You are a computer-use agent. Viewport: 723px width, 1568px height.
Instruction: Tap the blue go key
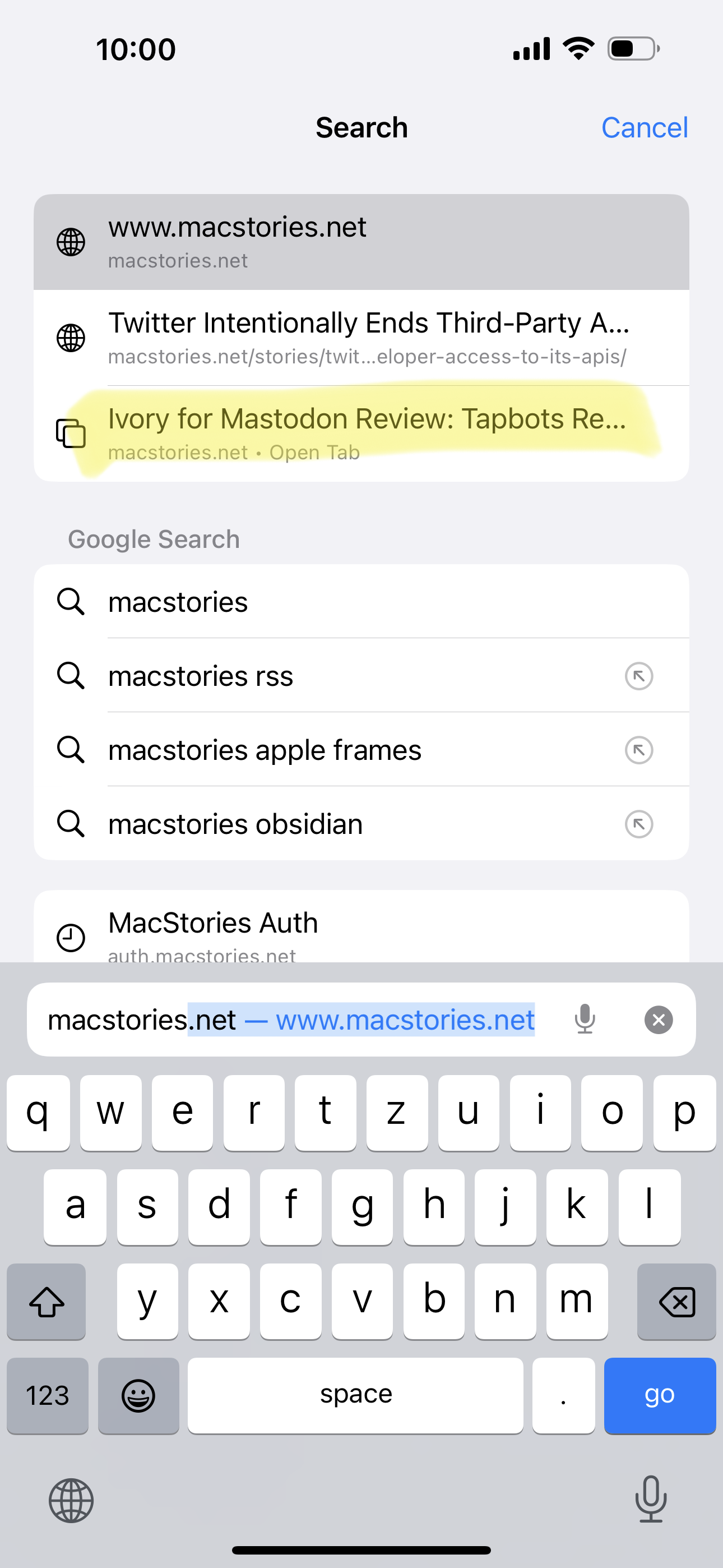(x=660, y=1395)
